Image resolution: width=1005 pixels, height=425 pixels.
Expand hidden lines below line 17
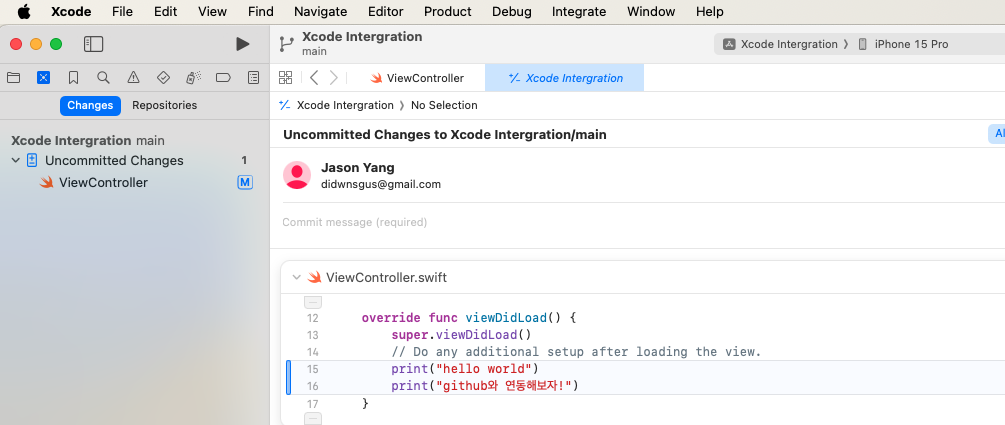313,419
